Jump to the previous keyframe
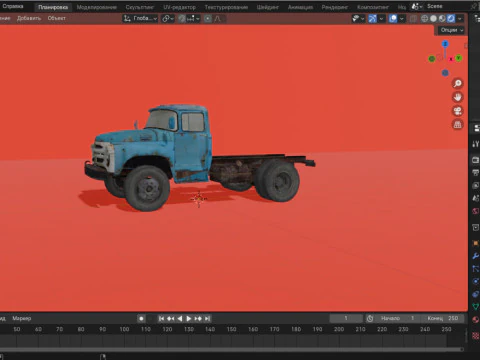The width and height of the screenshot is (480, 360). [171, 319]
